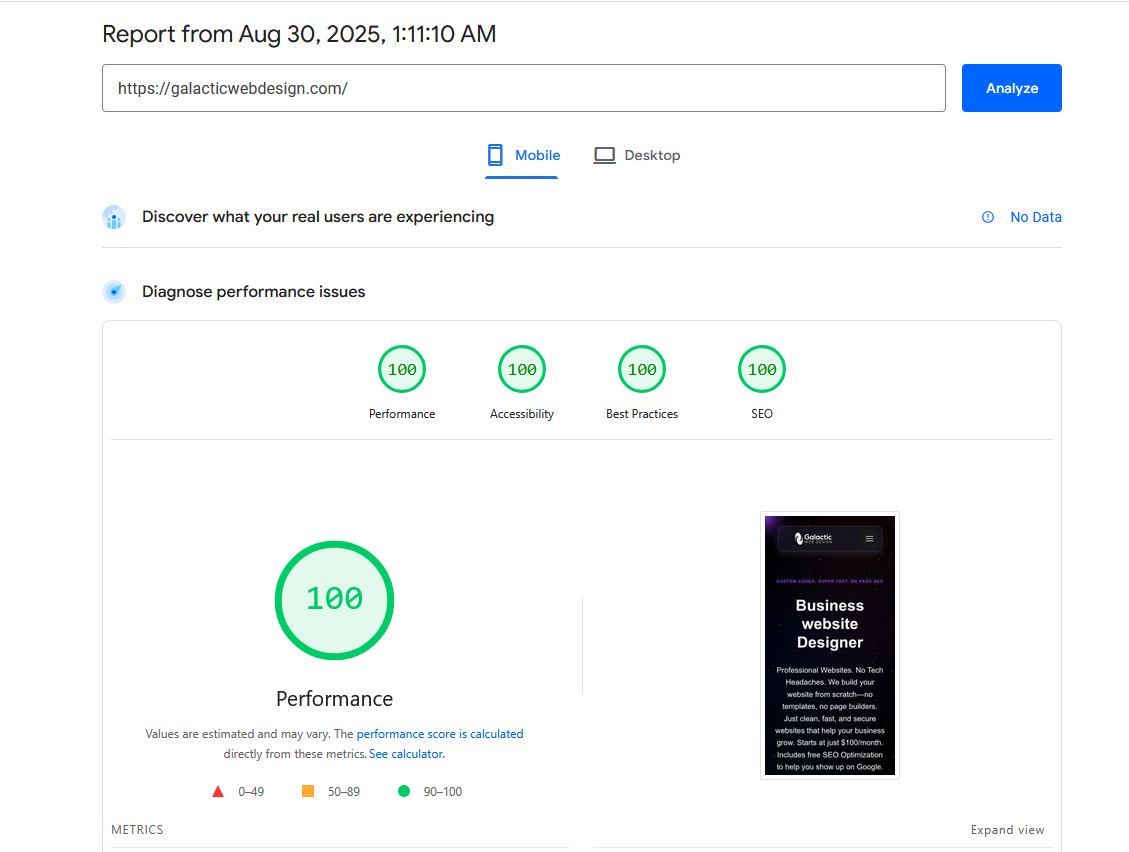Click the Desktop monitor icon
1129x852 pixels.
[604, 155]
